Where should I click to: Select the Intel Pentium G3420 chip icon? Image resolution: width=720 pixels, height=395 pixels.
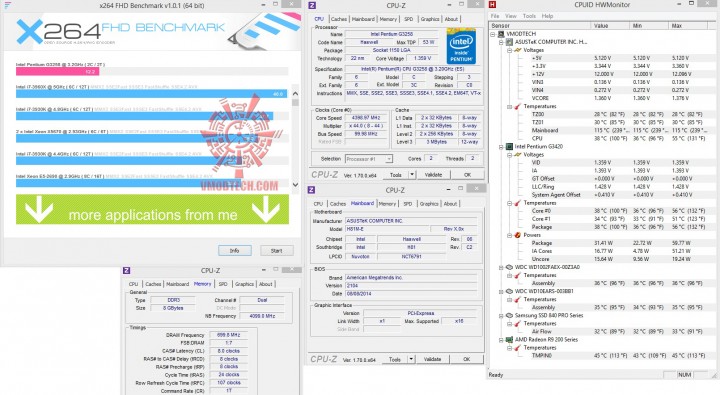[509, 147]
